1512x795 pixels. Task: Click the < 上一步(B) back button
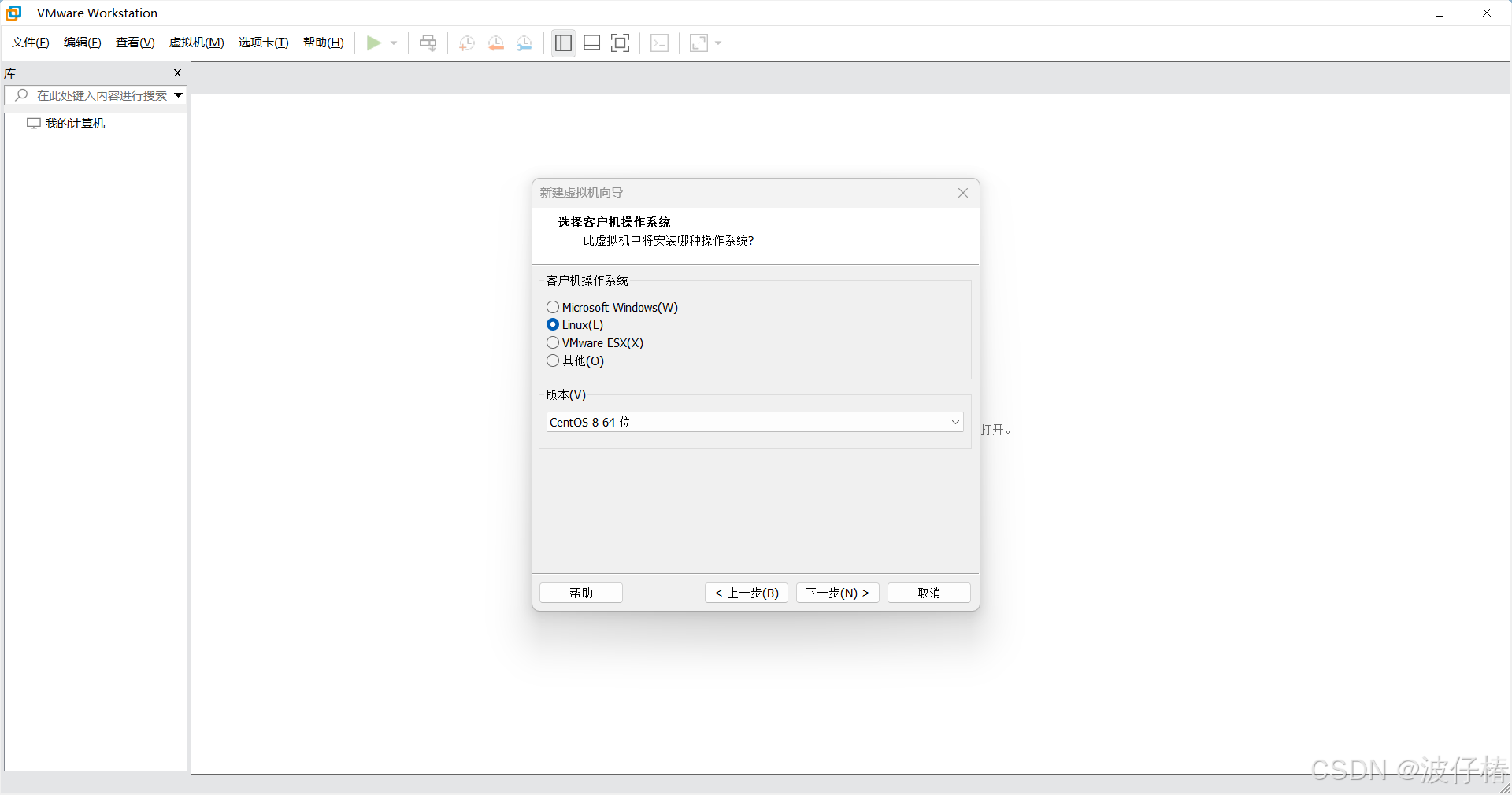747,593
